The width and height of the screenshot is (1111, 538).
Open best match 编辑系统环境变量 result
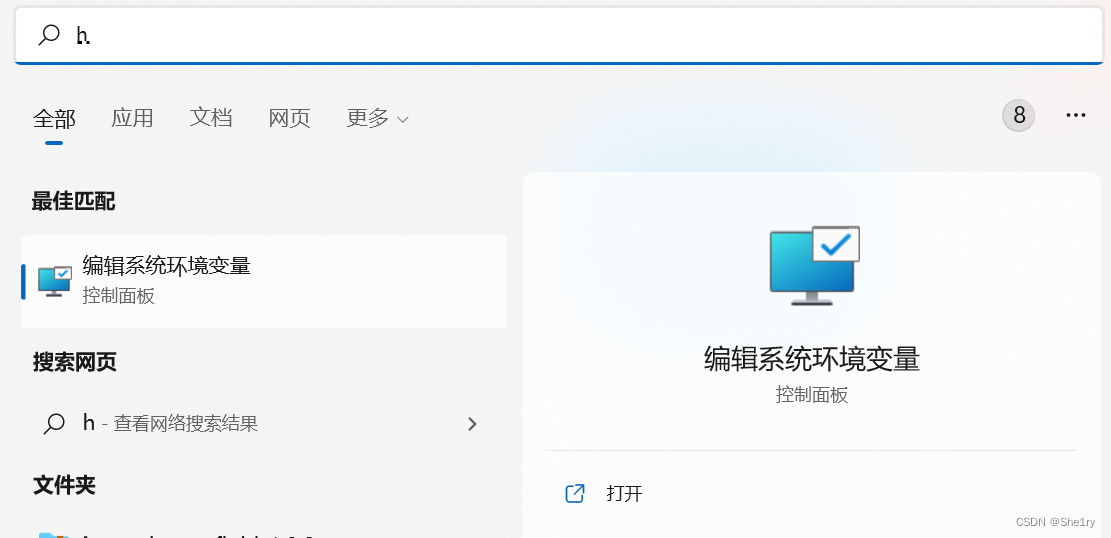(264, 281)
